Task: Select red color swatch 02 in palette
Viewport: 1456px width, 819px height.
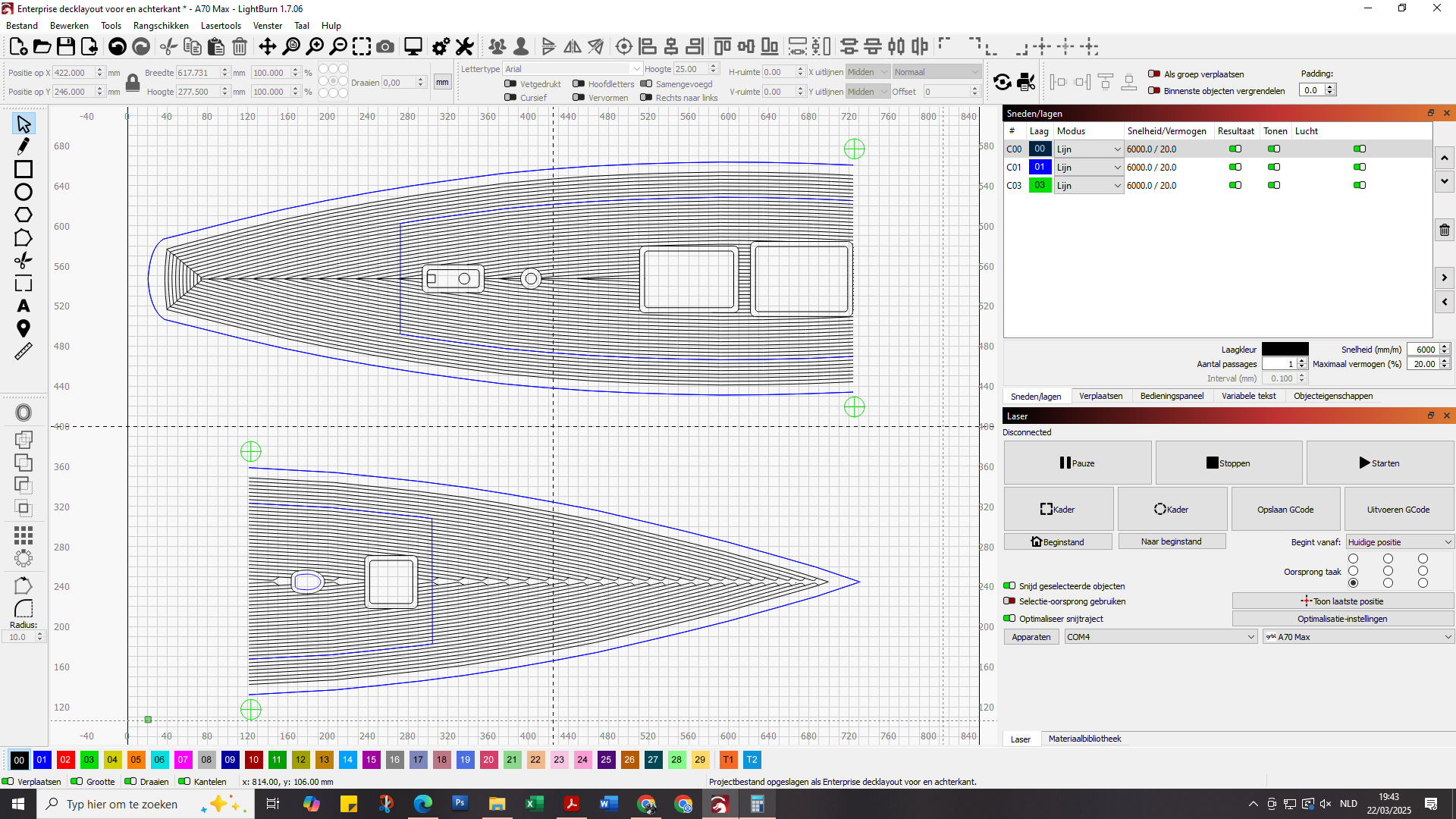Action: pos(65,760)
